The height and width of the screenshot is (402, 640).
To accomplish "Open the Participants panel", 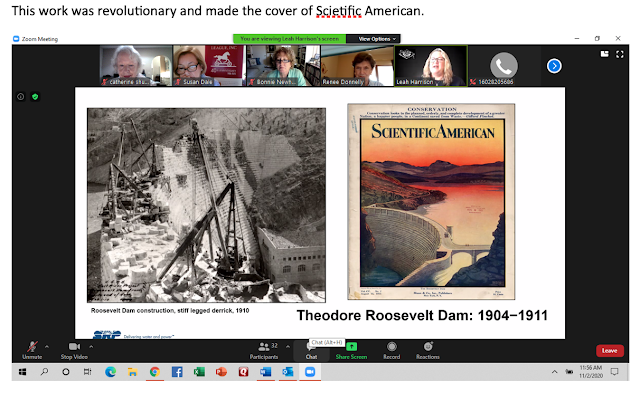I will (264, 350).
